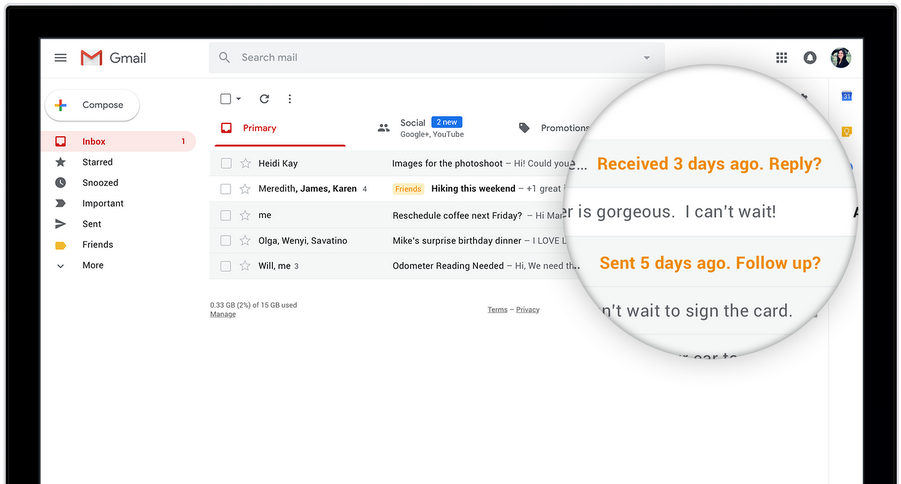Open the 'Images for the photoshoot' email
Image resolution: width=901 pixels, height=484 pixels.
(x=447, y=163)
